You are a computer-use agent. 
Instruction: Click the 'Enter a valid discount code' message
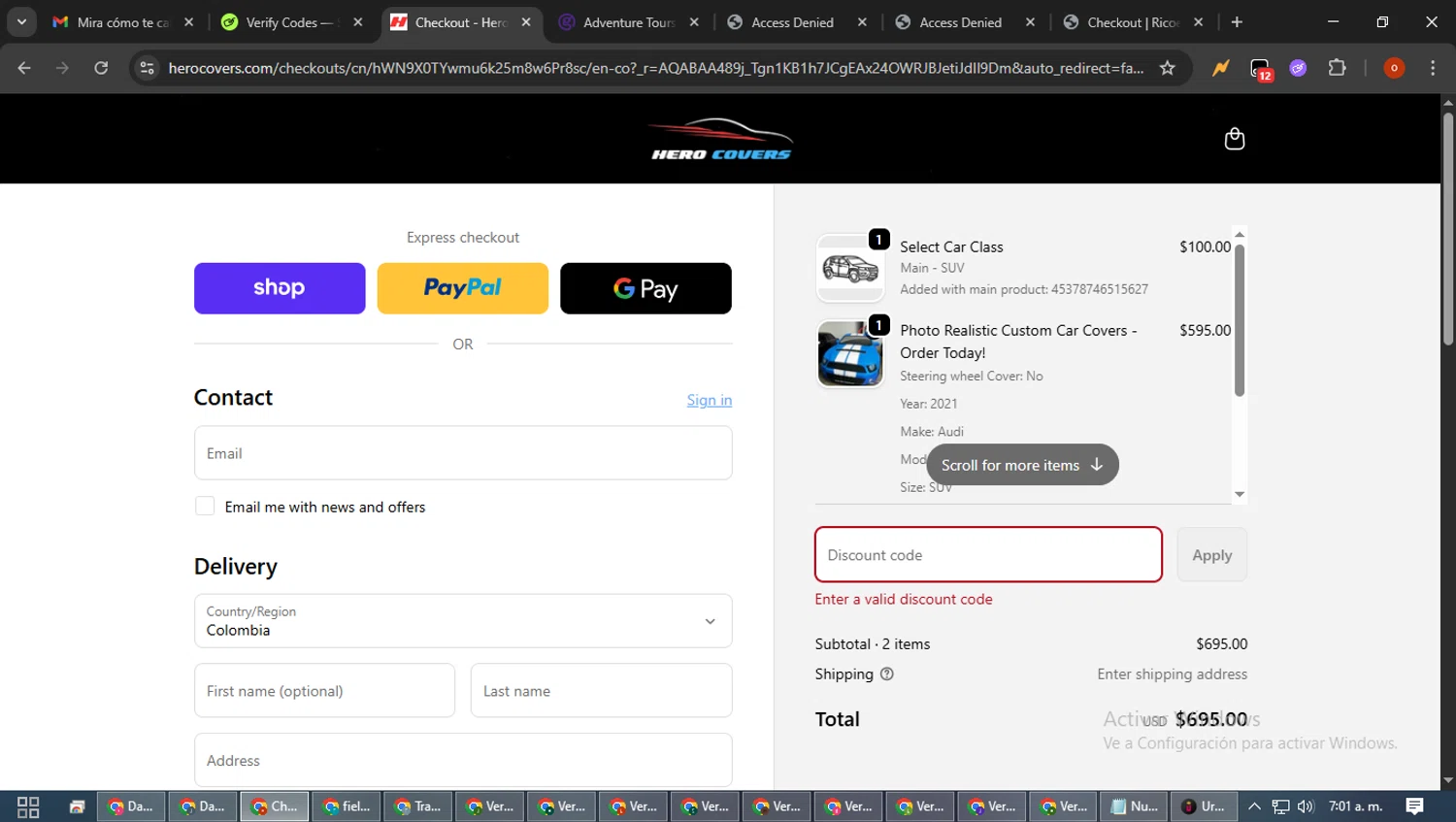coord(904,599)
